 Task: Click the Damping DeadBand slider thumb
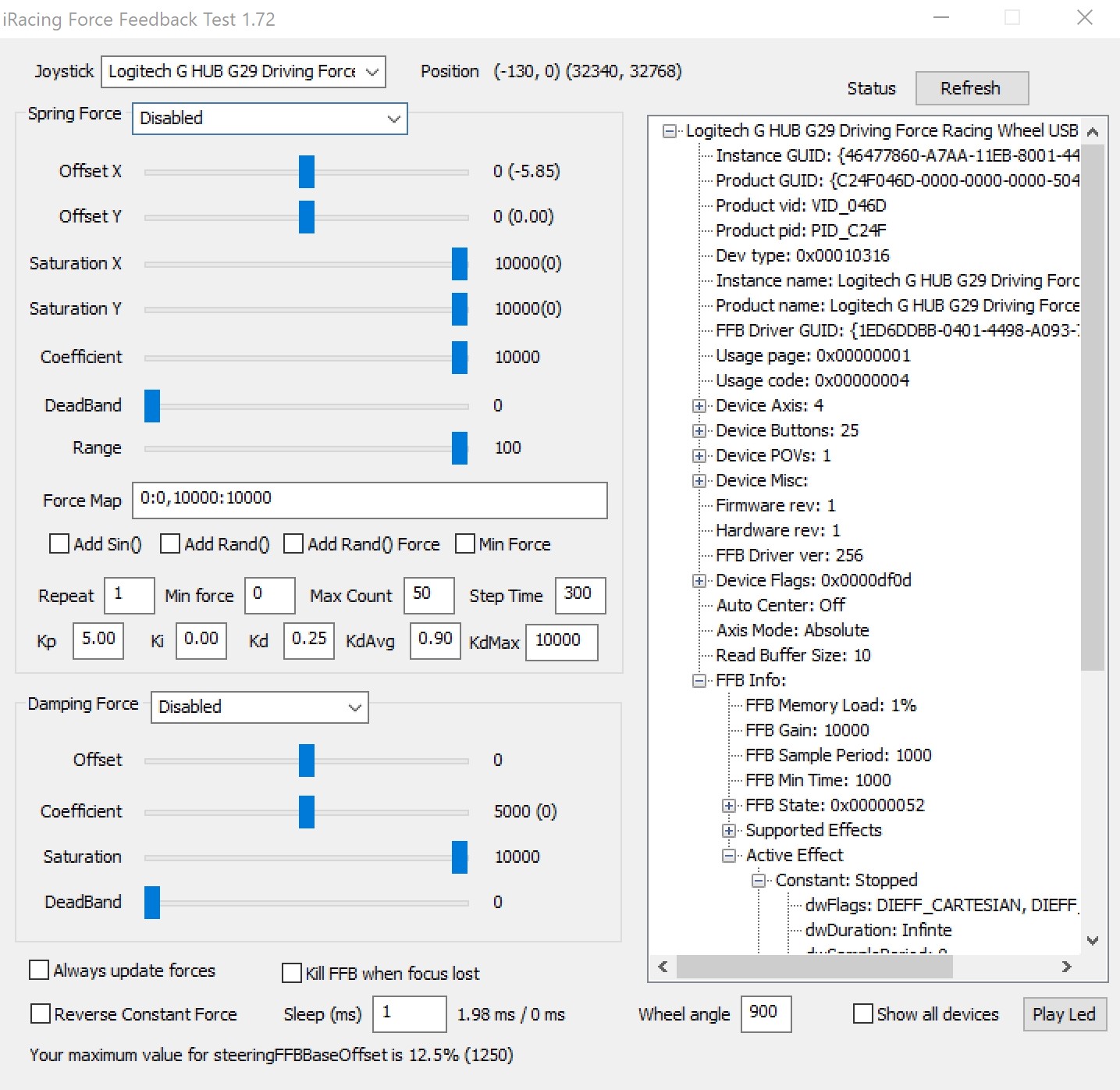click(152, 903)
